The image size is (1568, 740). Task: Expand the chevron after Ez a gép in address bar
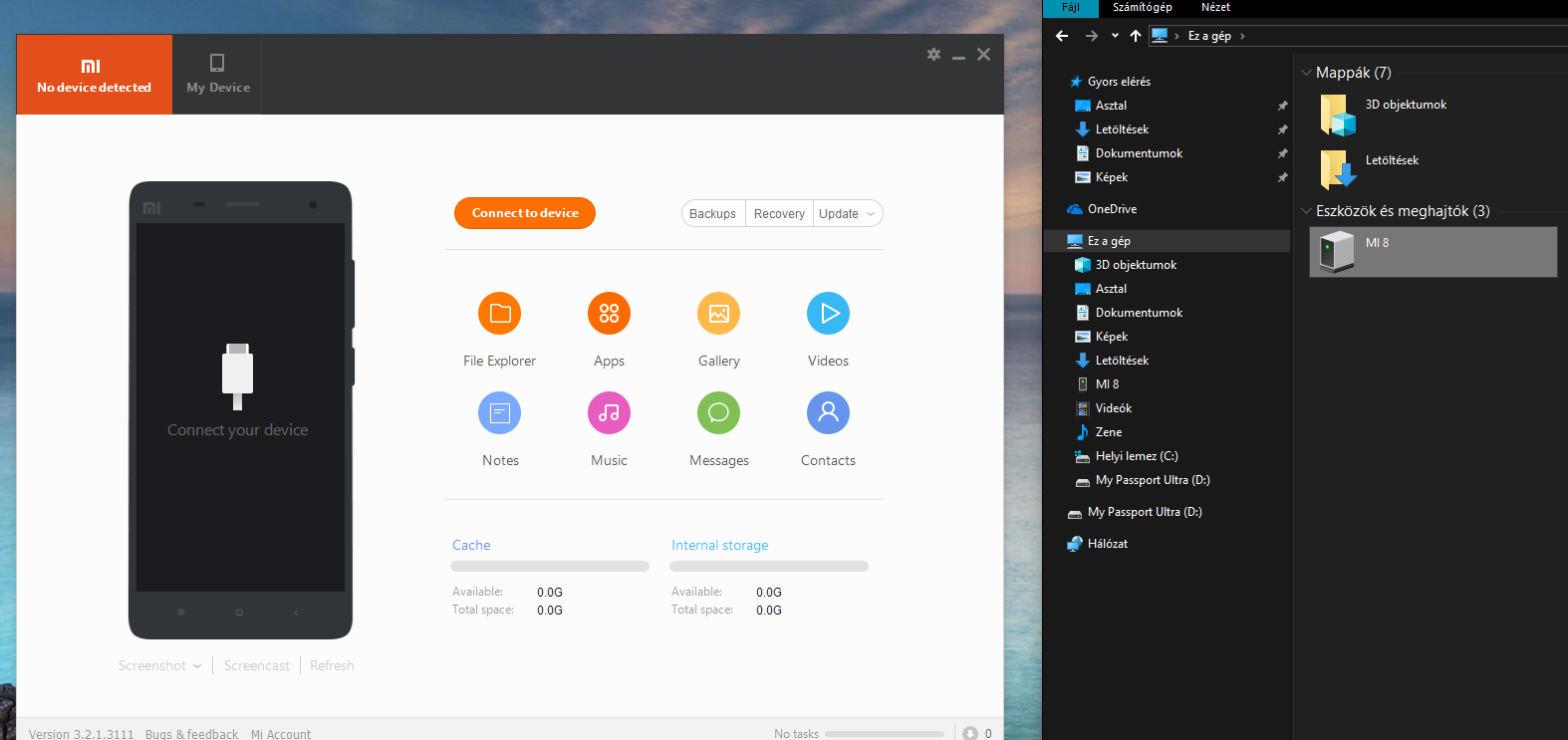click(x=1242, y=36)
